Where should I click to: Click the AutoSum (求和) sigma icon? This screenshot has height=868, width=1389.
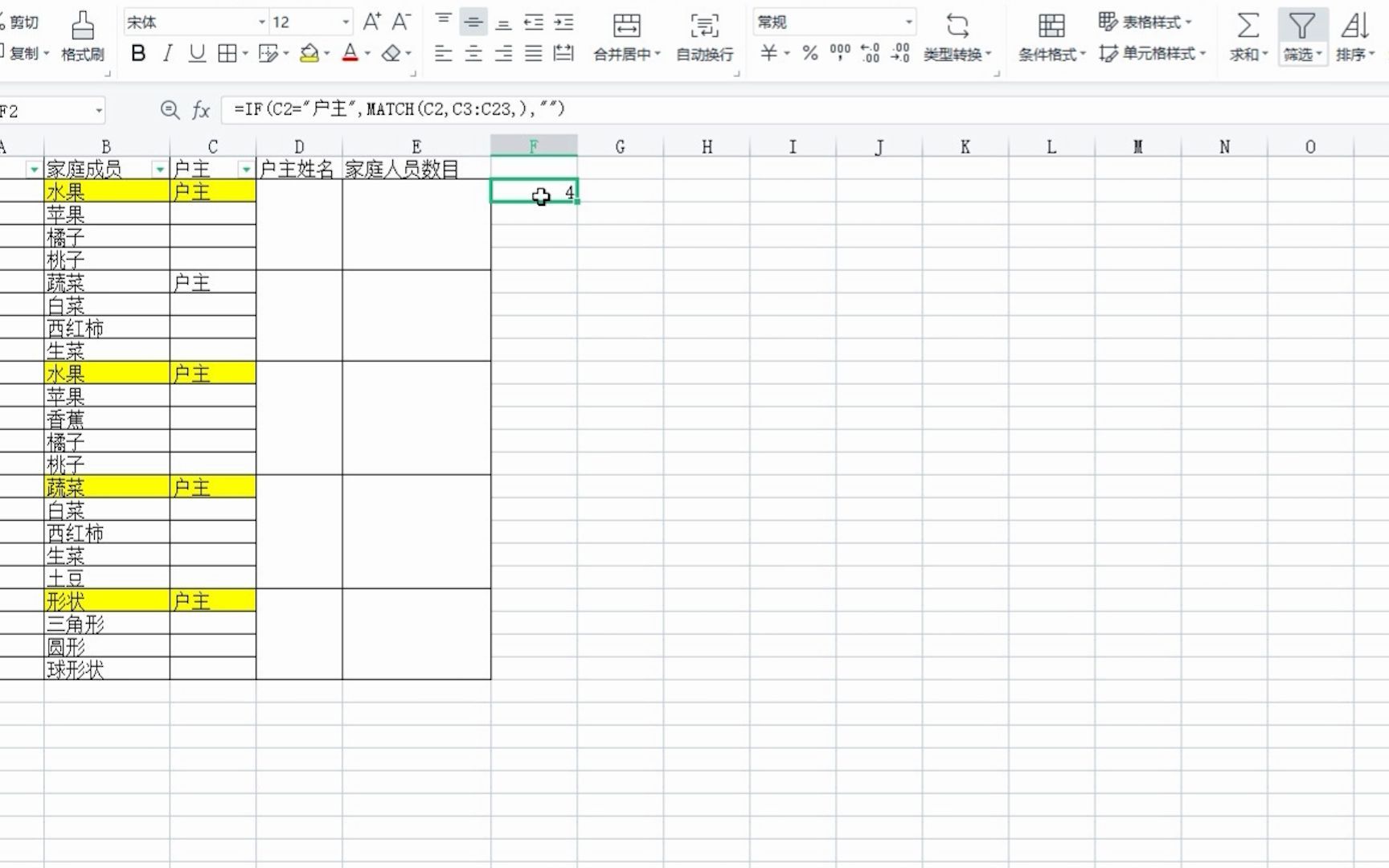[1248, 26]
